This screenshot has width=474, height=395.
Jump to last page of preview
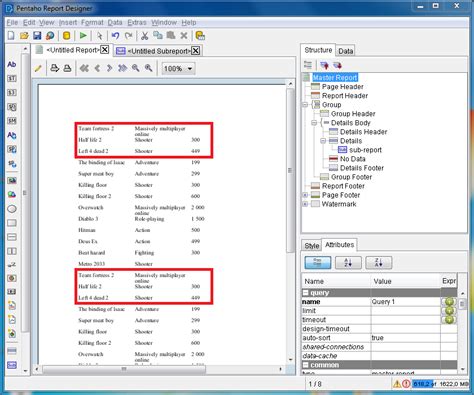pos(122,68)
